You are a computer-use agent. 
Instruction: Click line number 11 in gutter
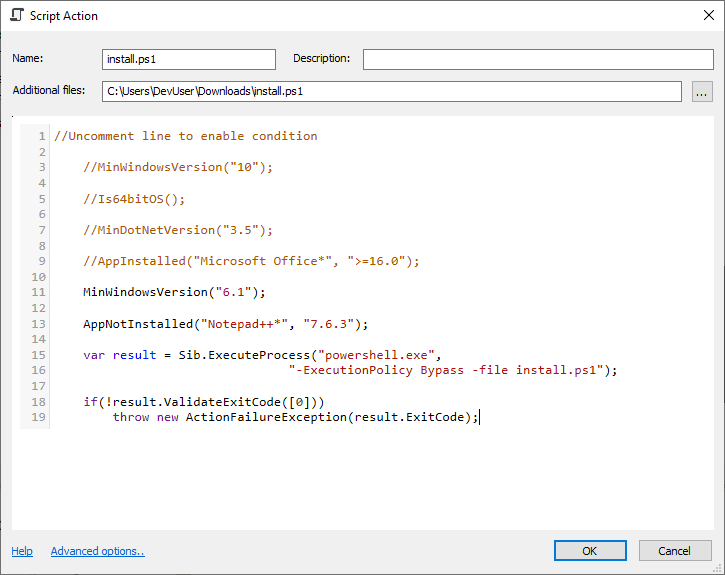click(38, 292)
